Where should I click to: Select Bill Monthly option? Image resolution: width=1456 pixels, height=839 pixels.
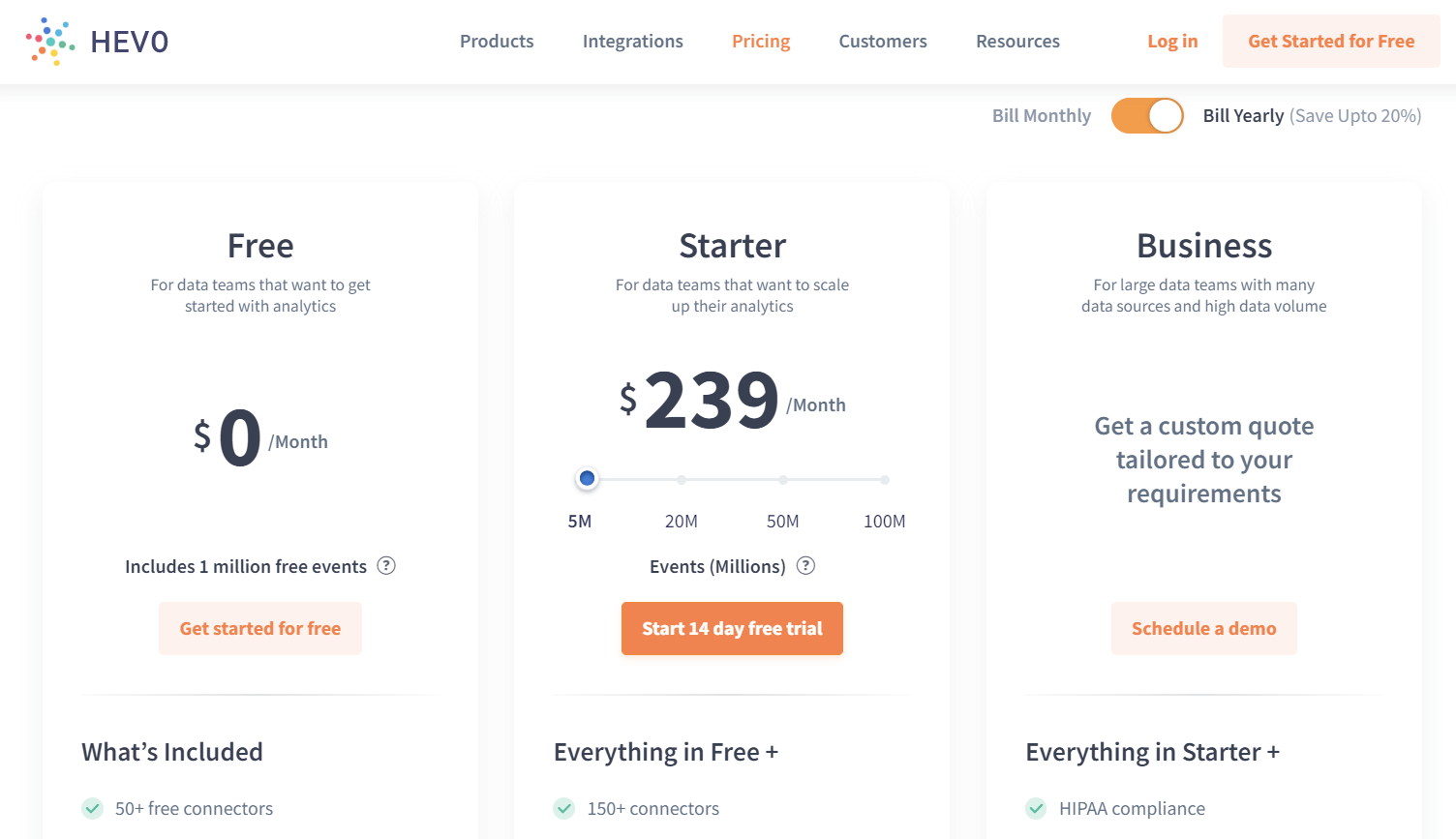[x=1041, y=116]
